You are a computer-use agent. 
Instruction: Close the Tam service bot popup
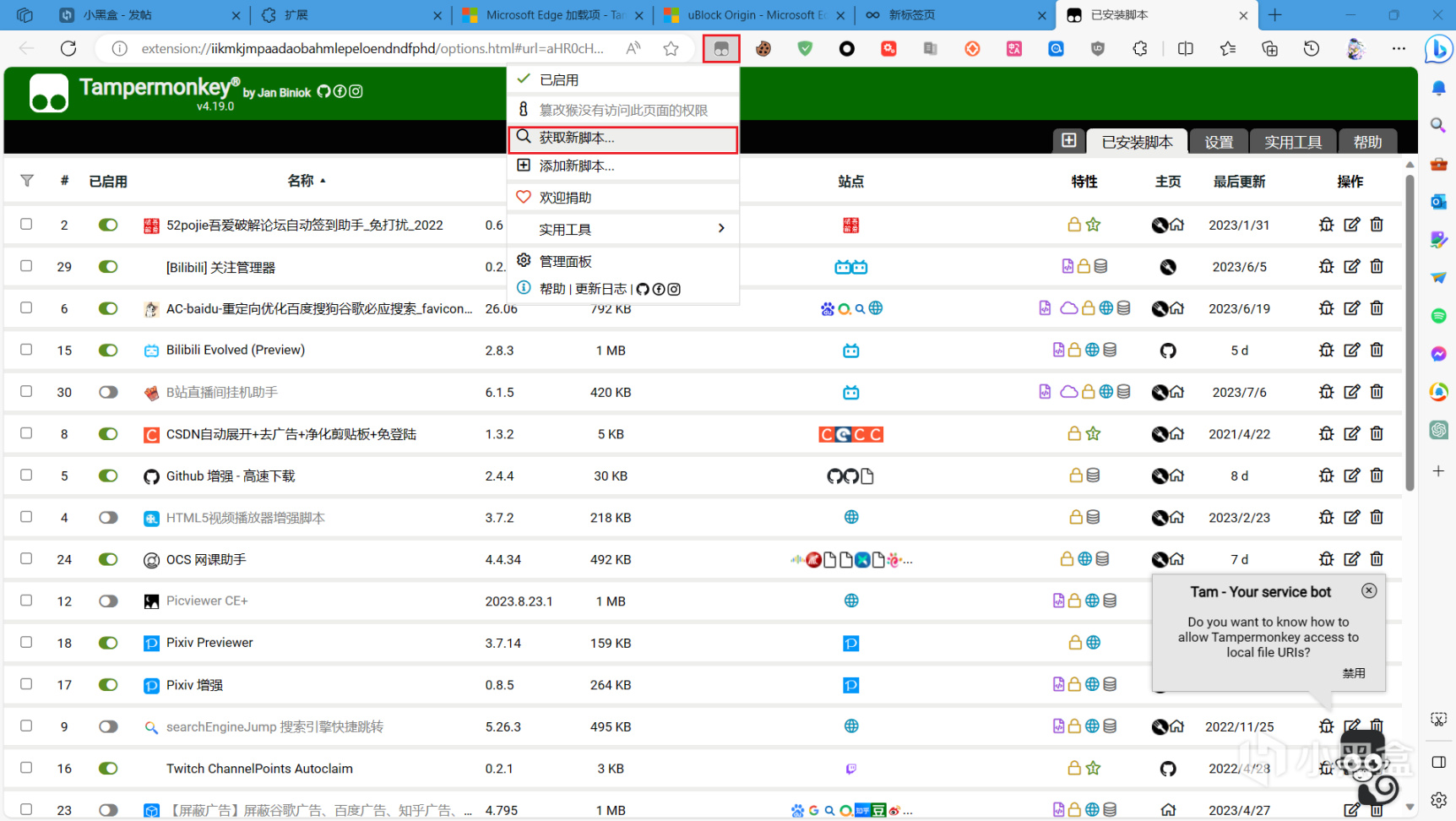tap(1369, 590)
